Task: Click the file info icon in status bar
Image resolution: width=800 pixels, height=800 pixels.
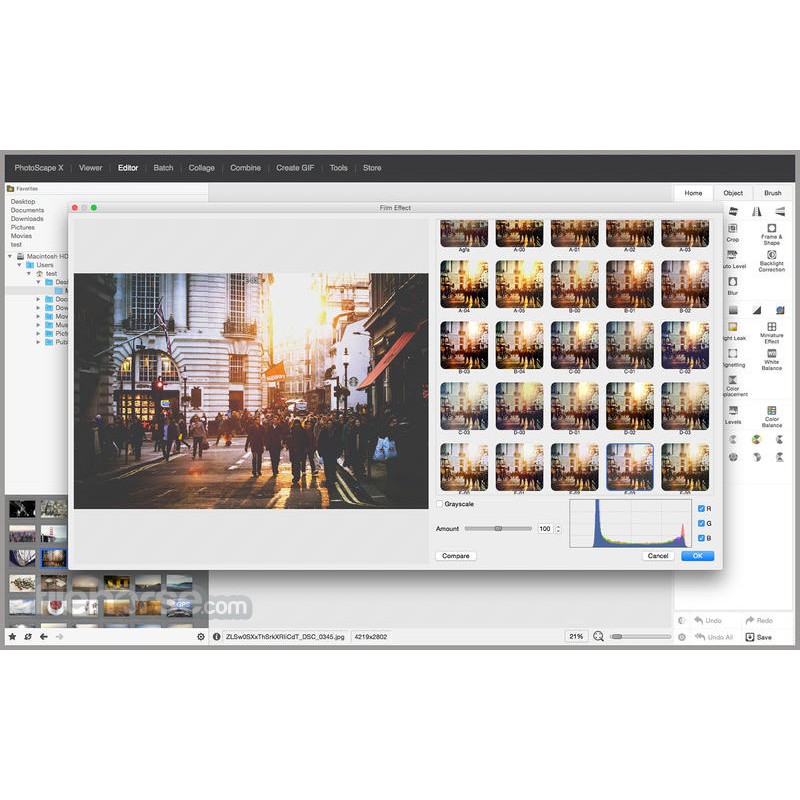Action: (217, 636)
